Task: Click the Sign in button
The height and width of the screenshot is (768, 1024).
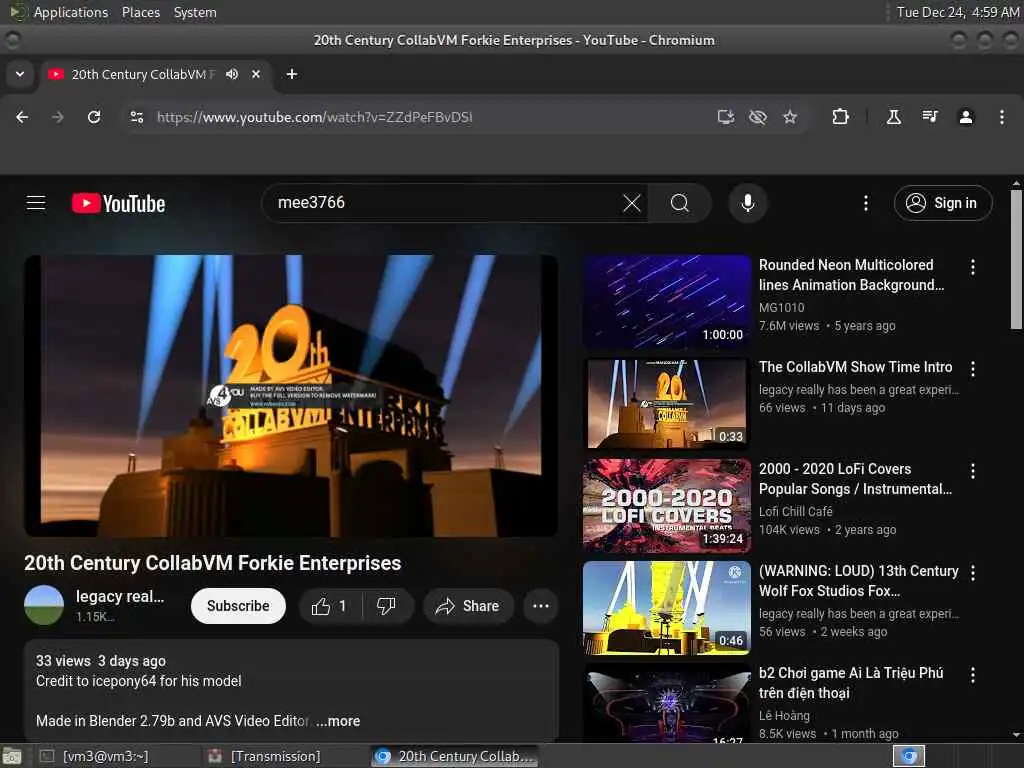Action: pyautogui.click(x=942, y=203)
